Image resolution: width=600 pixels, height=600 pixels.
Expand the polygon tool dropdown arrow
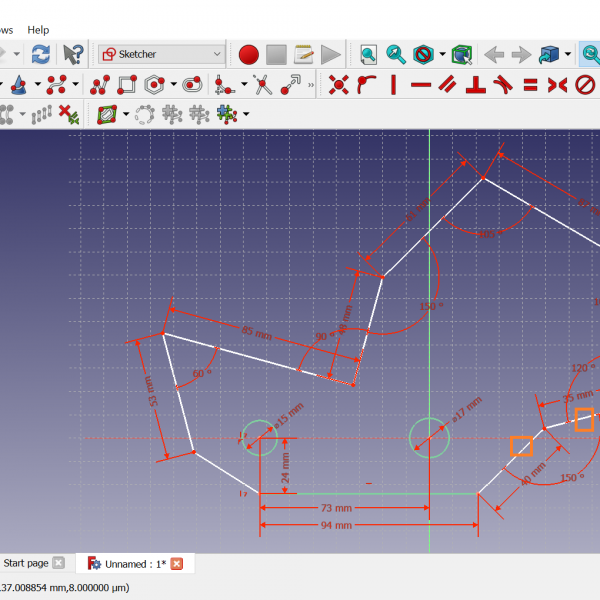[173, 85]
